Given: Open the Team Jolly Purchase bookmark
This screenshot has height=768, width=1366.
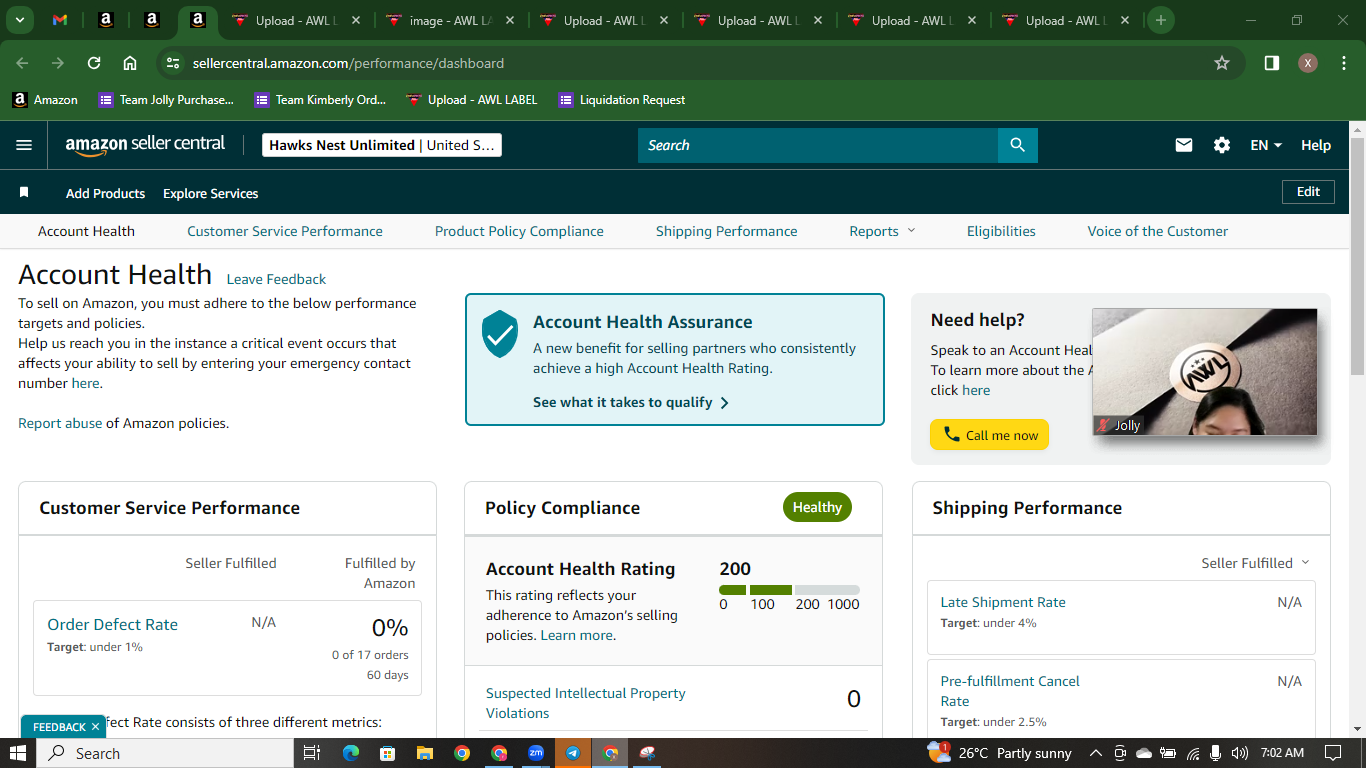Looking at the screenshot, I should point(166,100).
